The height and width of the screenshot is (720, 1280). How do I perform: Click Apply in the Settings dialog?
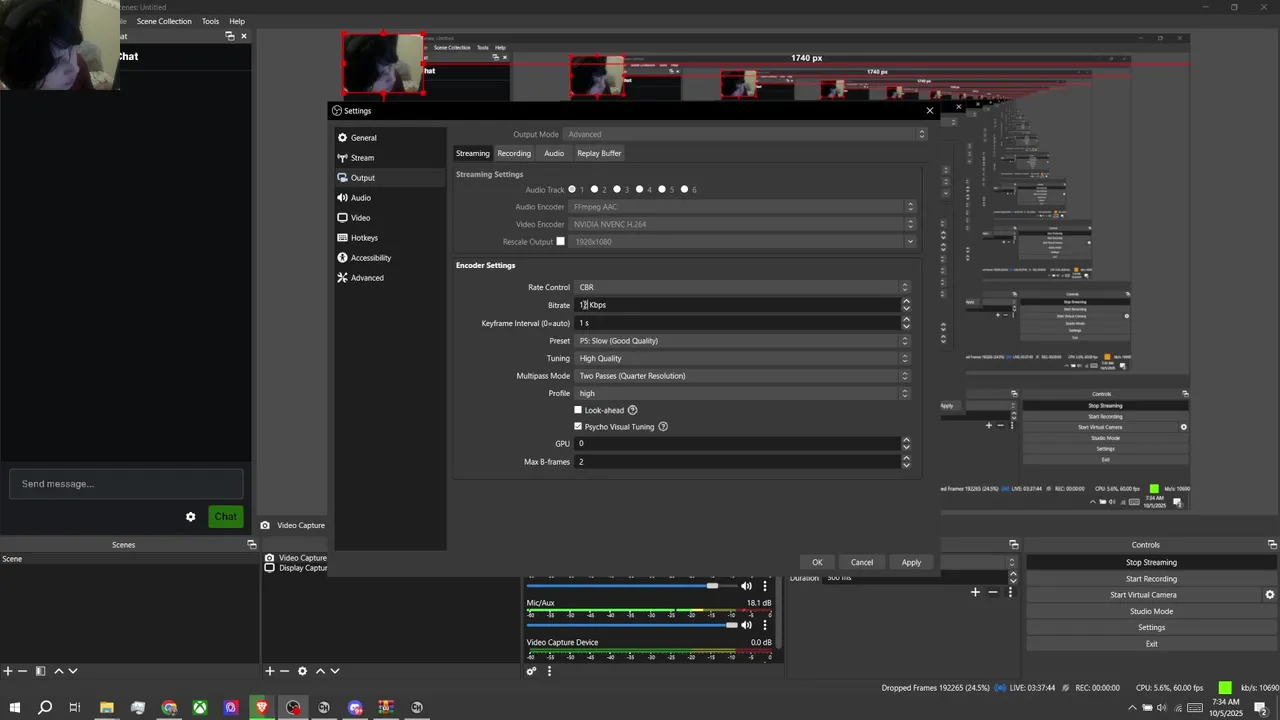(x=911, y=562)
